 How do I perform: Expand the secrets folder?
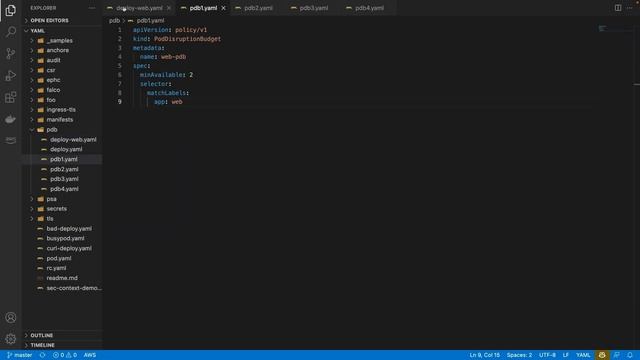coord(56,209)
